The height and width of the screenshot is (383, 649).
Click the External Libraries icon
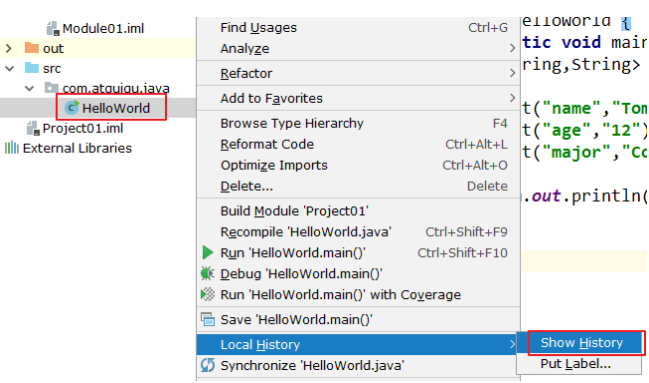(x=12, y=147)
